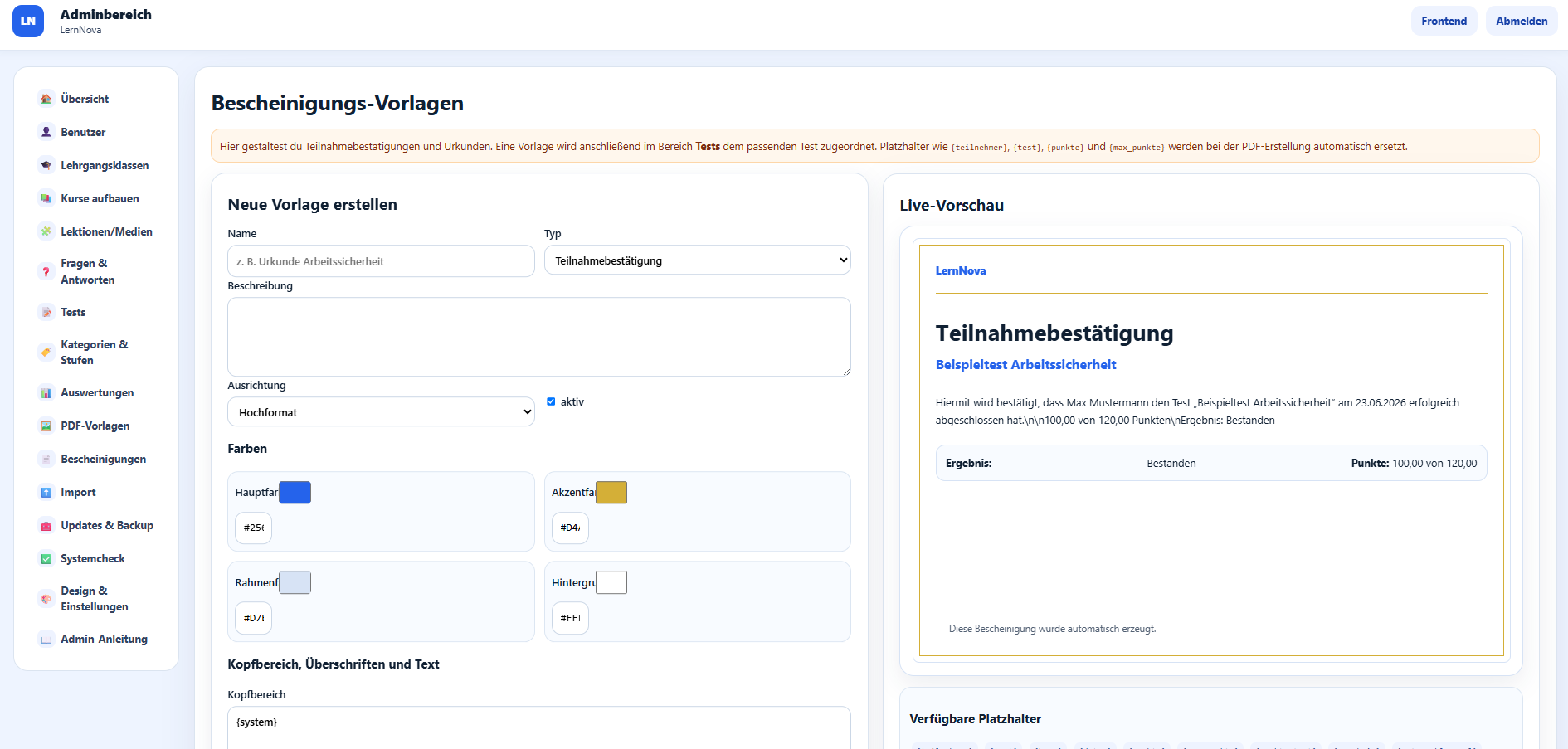Click the Abmelden button
Image resolution: width=1568 pixels, height=749 pixels.
coord(1522,21)
